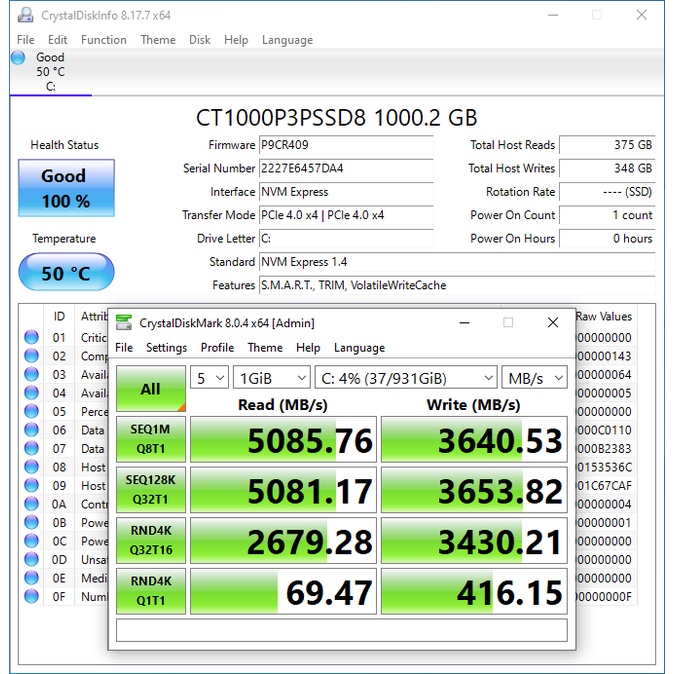Open CrystalDiskMark Settings menu
This screenshot has height=674, width=674.
(166, 347)
